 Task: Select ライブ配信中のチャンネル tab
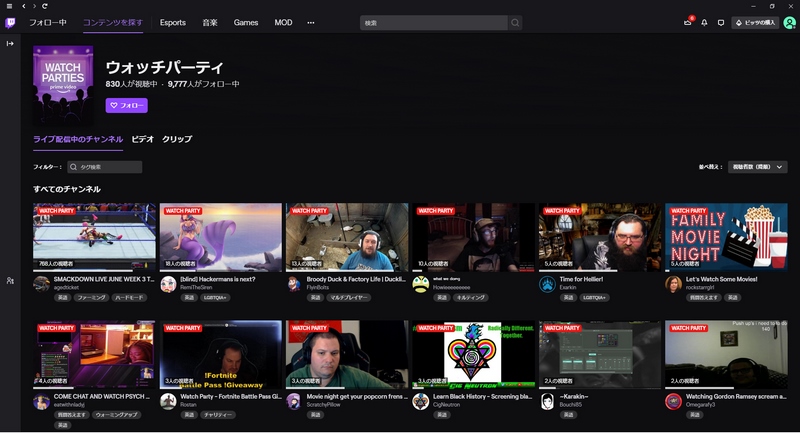(78, 139)
